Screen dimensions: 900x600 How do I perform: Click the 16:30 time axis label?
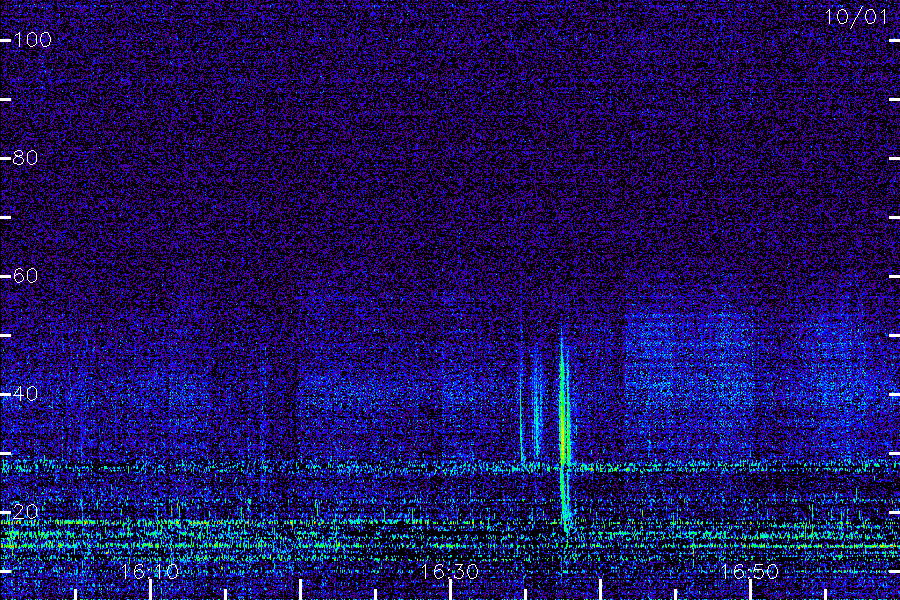coord(449,571)
